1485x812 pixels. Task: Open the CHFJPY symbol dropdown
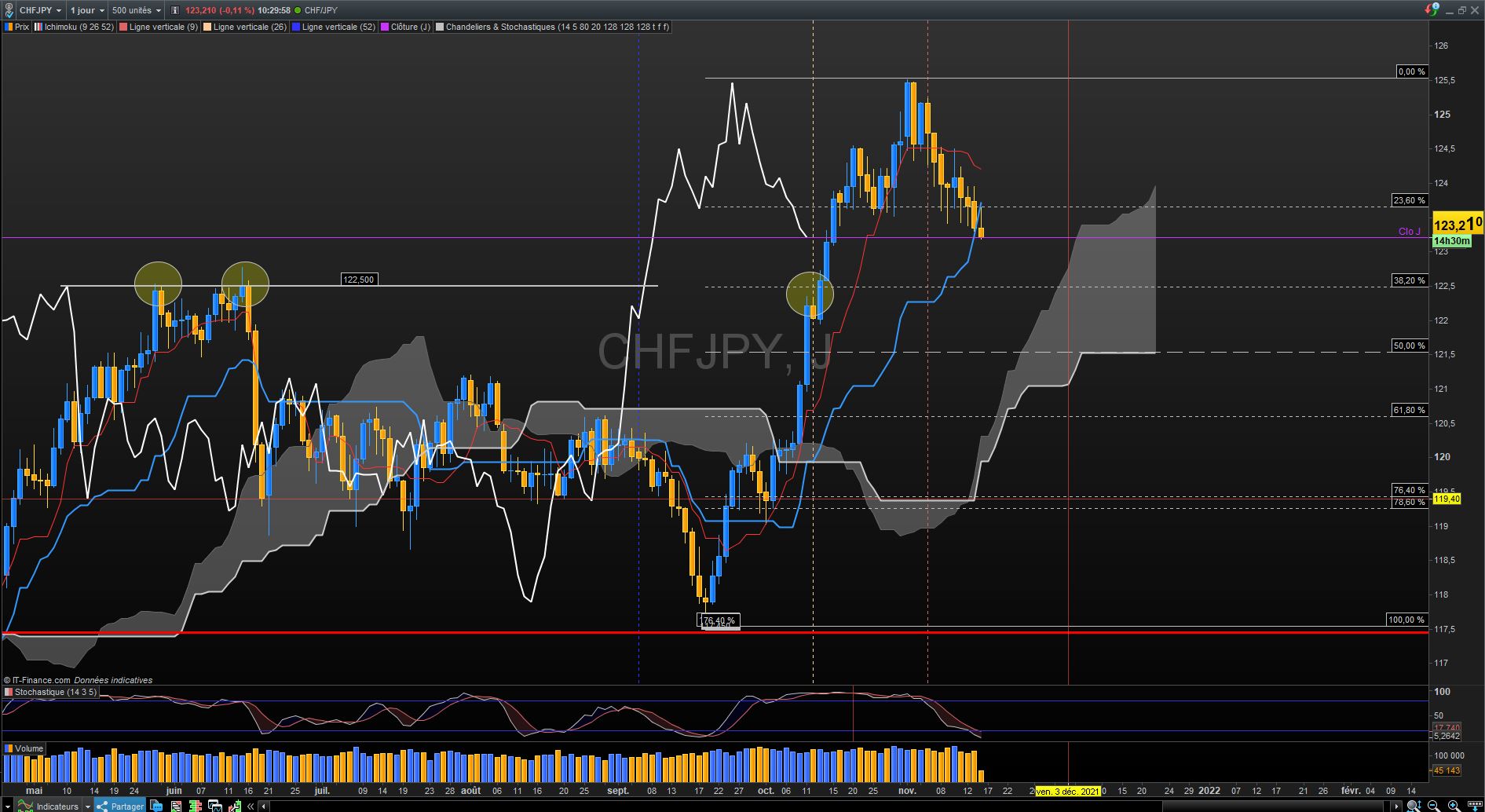pos(40,10)
